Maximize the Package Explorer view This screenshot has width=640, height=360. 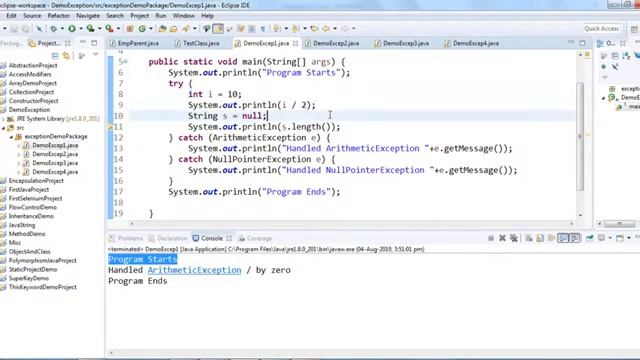pos(94,42)
